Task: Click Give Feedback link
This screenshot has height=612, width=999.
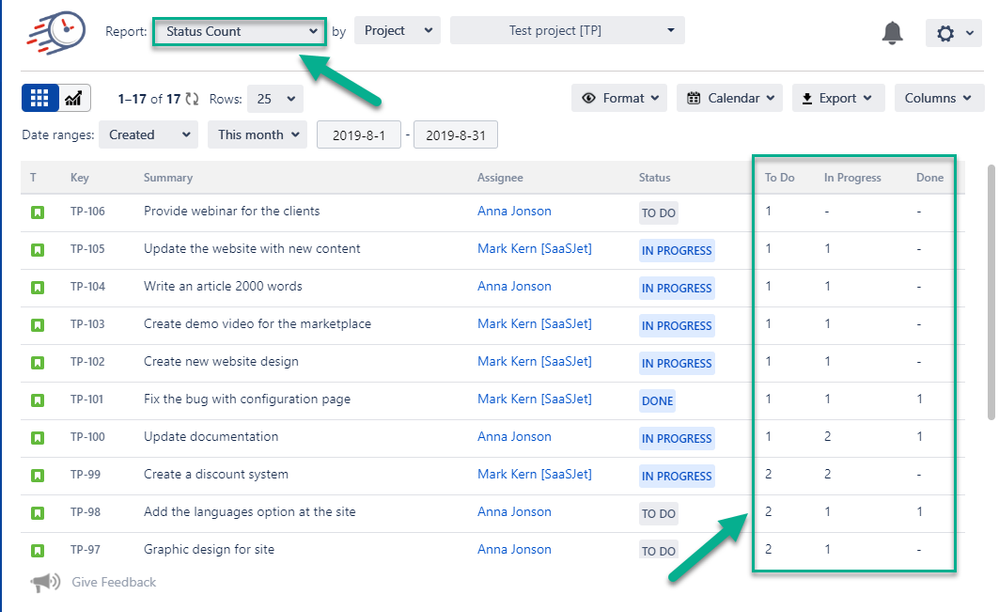Action: 113,582
